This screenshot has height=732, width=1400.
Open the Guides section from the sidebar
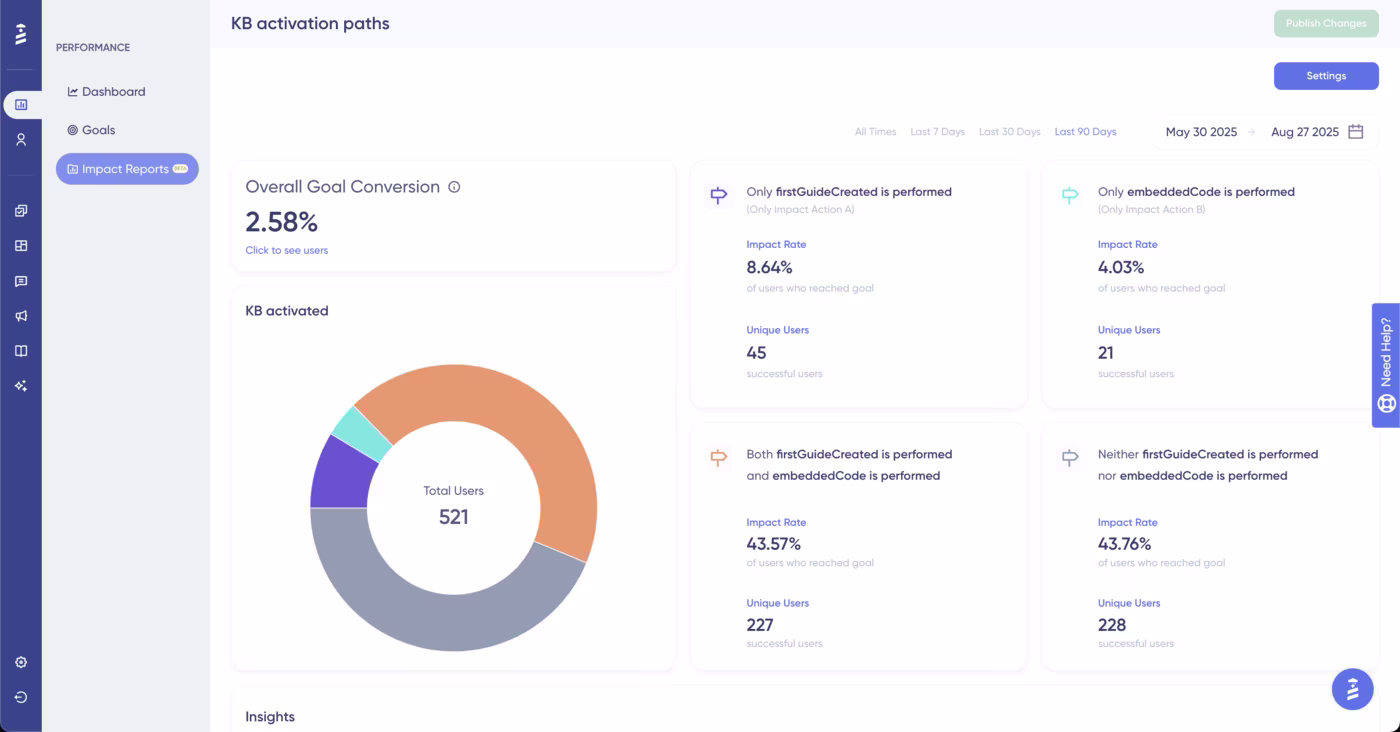point(21,210)
